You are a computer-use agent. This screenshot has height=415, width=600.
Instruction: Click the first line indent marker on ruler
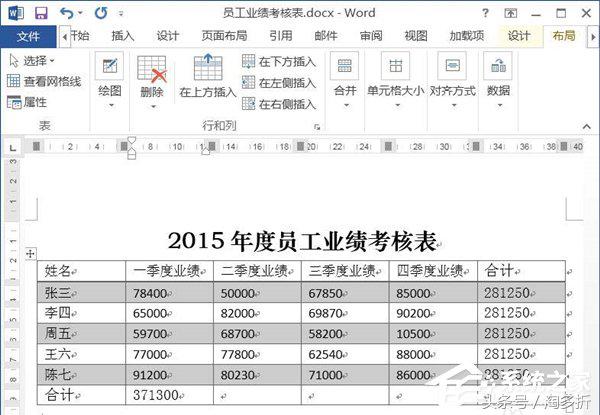131,140
